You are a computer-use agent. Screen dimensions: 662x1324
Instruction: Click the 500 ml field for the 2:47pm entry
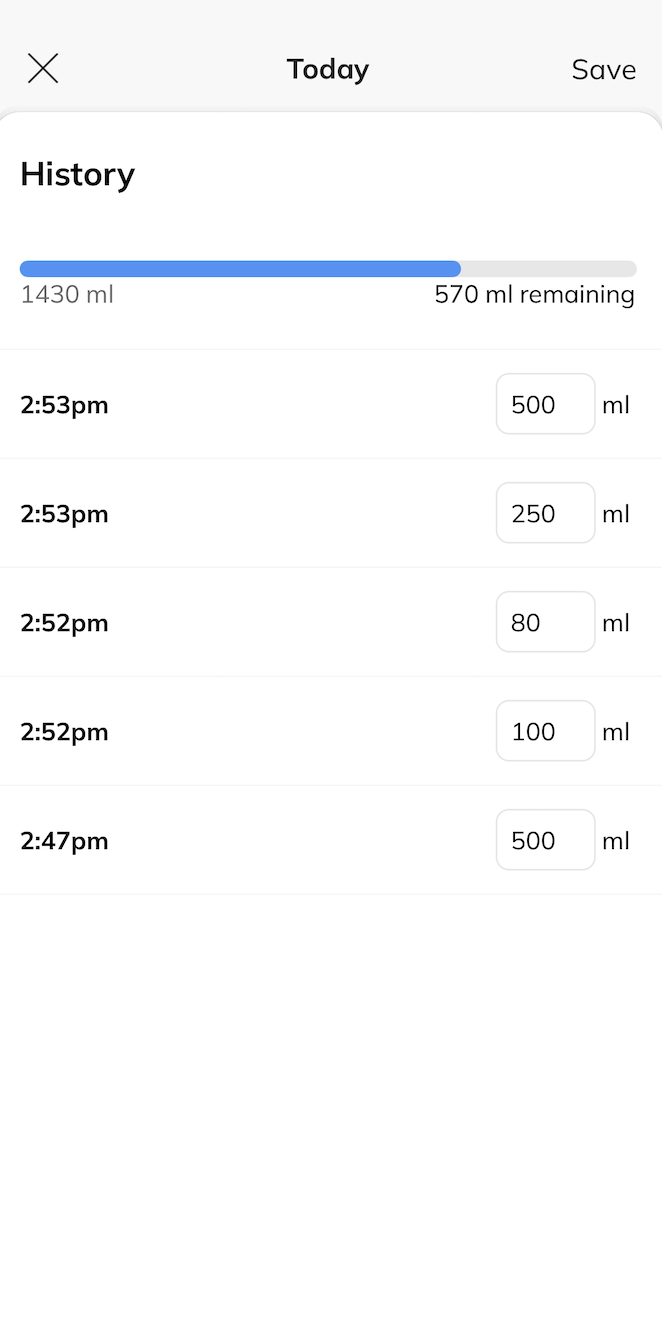pyautogui.click(x=545, y=840)
